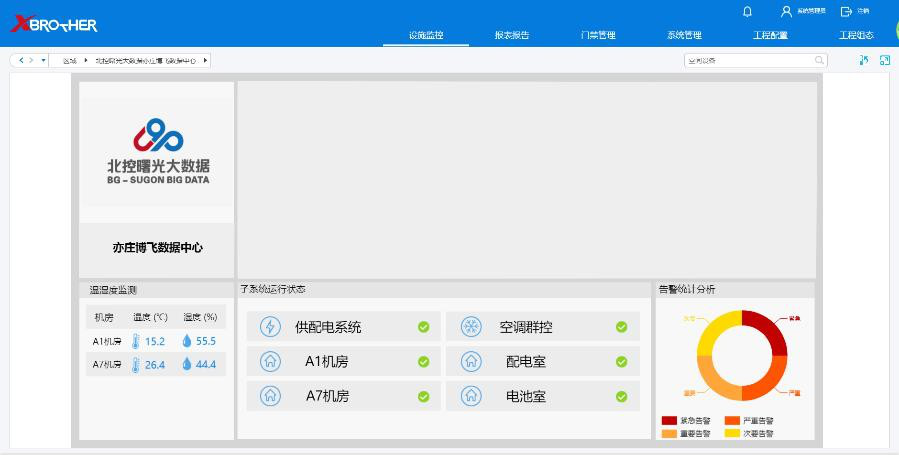Open the 亦庄博飞数据中心 title link
Screen dimensions: 899x455
157,247
